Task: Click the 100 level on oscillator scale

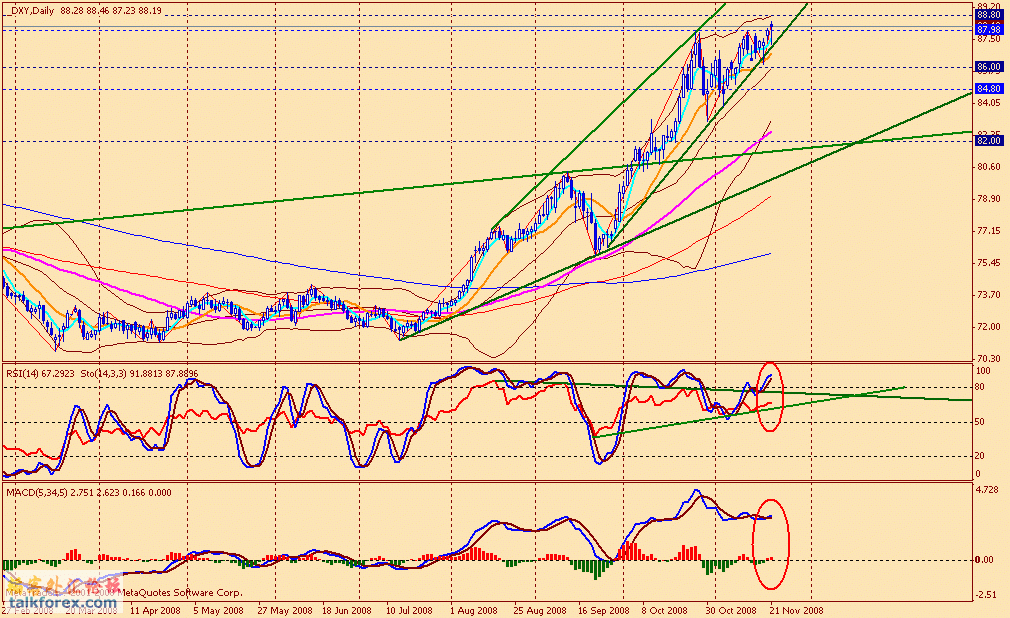Action: (x=984, y=371)
